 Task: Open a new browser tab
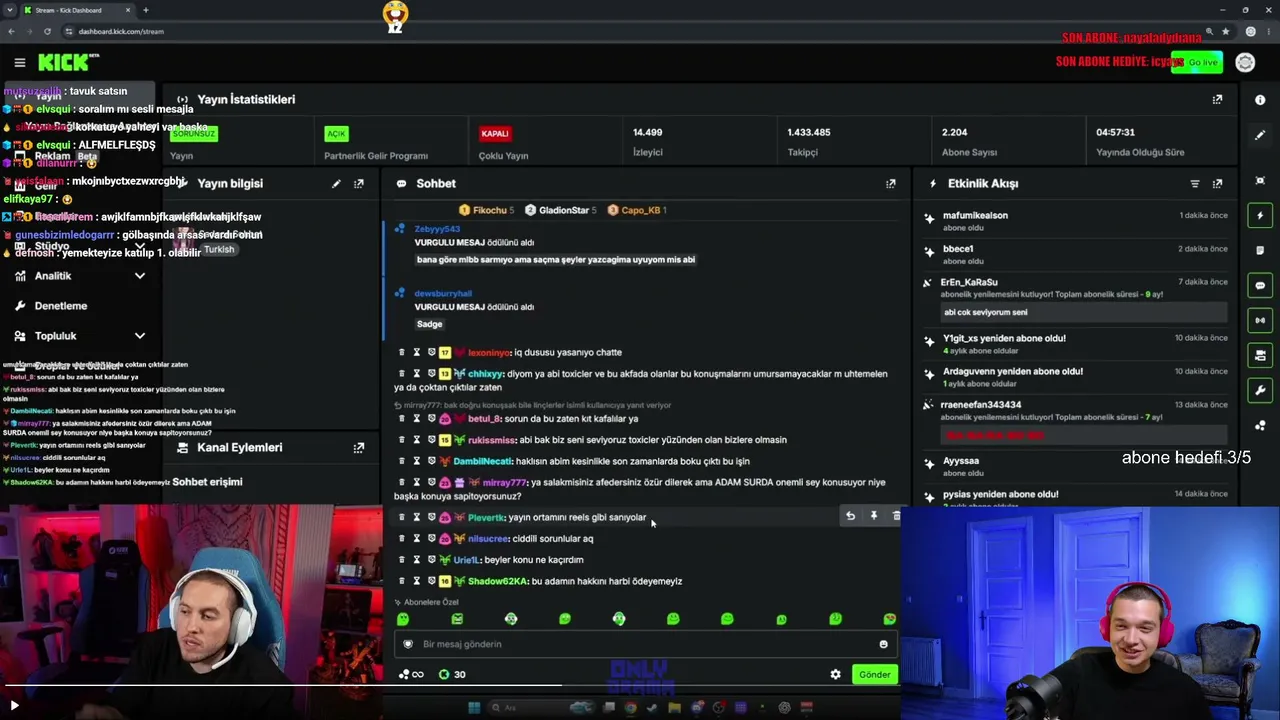(146, 10)
